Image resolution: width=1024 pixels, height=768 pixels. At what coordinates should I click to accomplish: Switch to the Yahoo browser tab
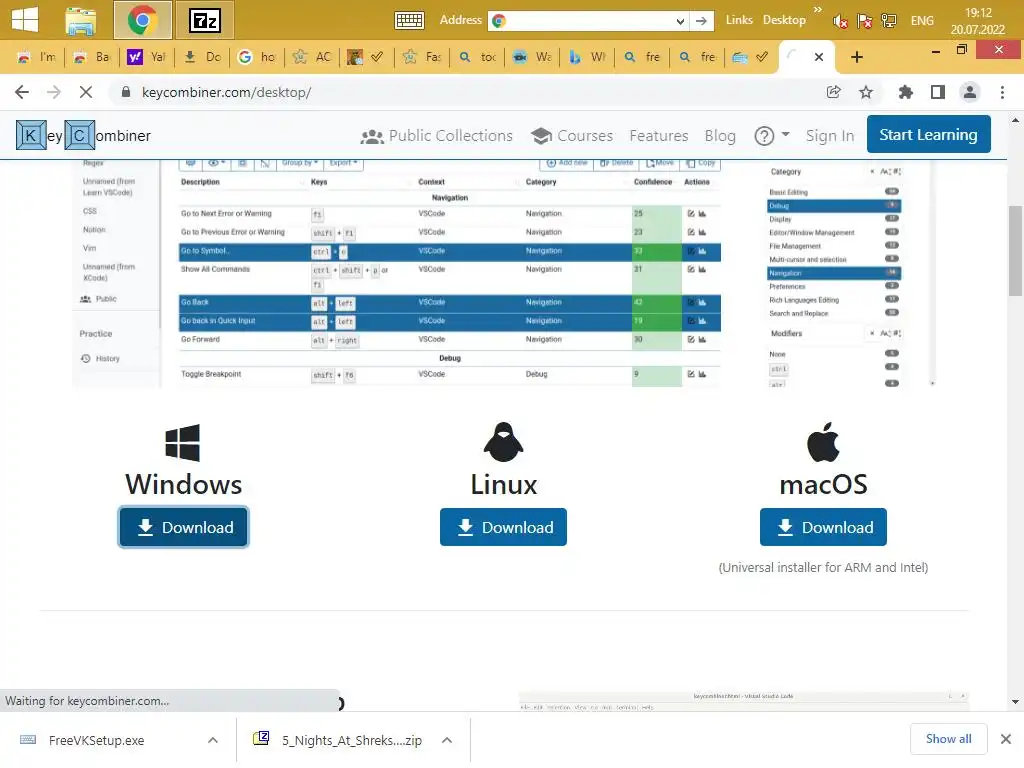[146, 57]
